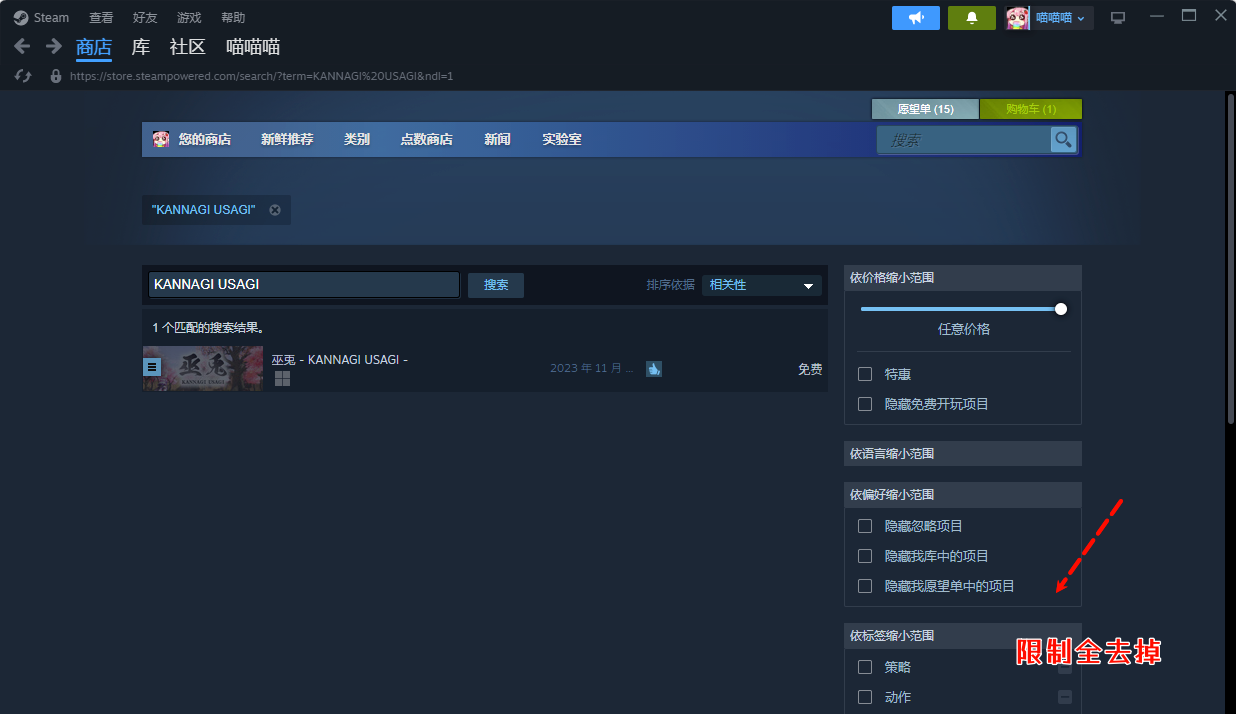The width and height of the screenshot is (1236, 714).
Task: Open the 新鲜推荐 menu
Action: tap(287, 140)
